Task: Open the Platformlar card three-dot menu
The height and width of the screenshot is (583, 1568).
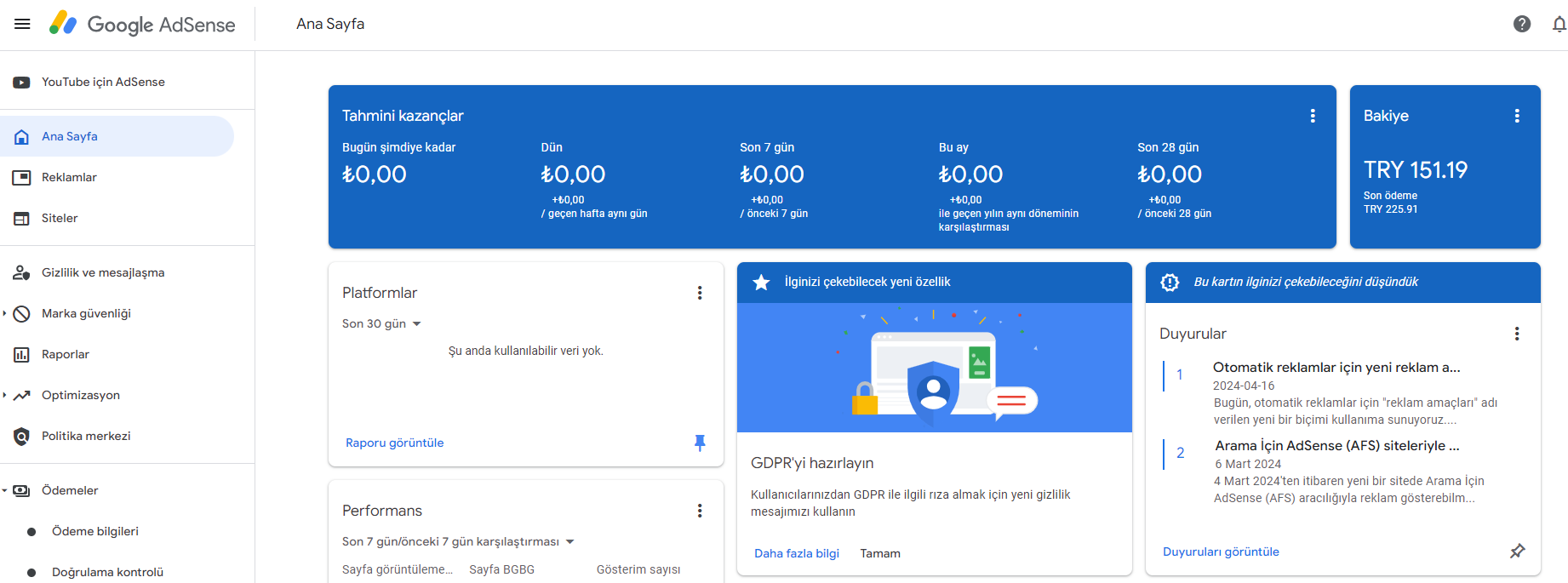Action: (x=700, y=293)
